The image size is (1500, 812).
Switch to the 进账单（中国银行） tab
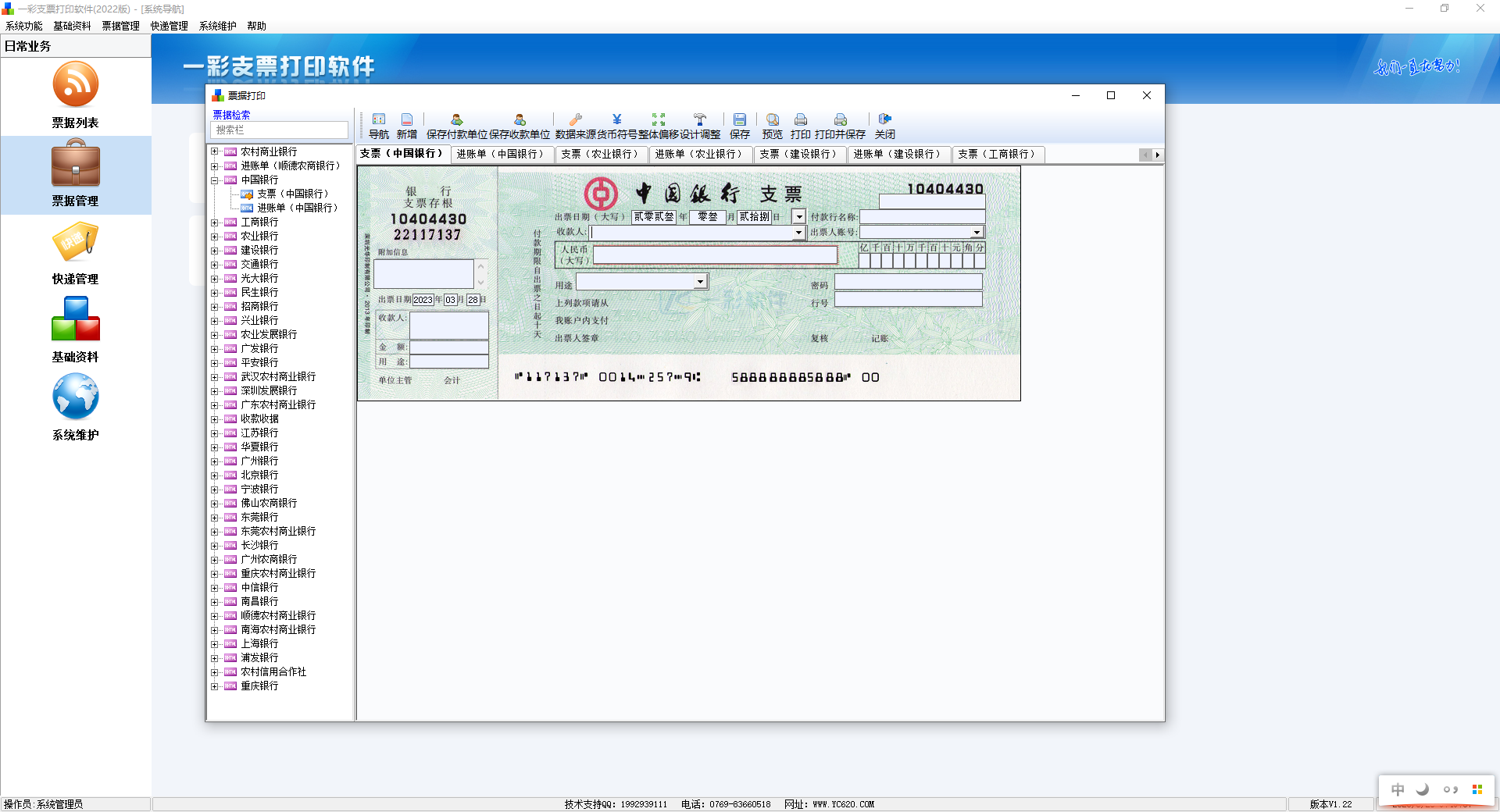tap(501, 154)
